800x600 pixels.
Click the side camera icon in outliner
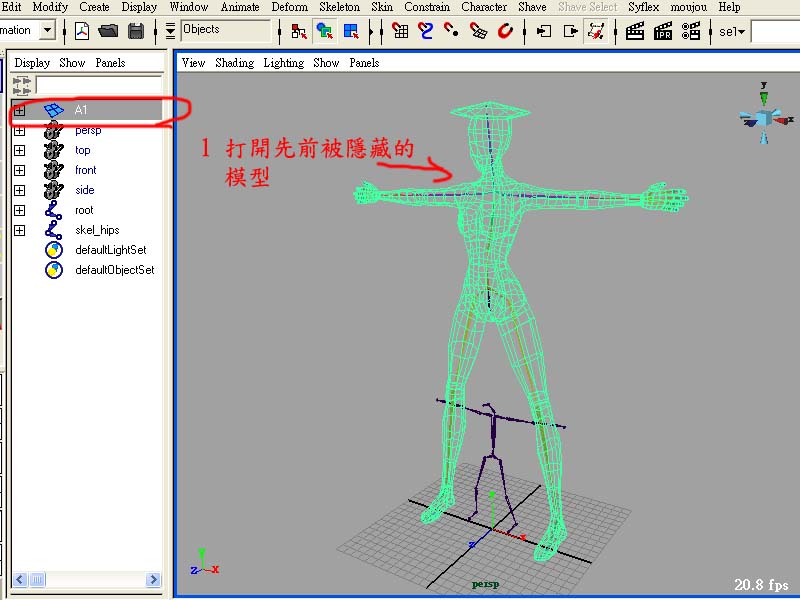[54, 190]
